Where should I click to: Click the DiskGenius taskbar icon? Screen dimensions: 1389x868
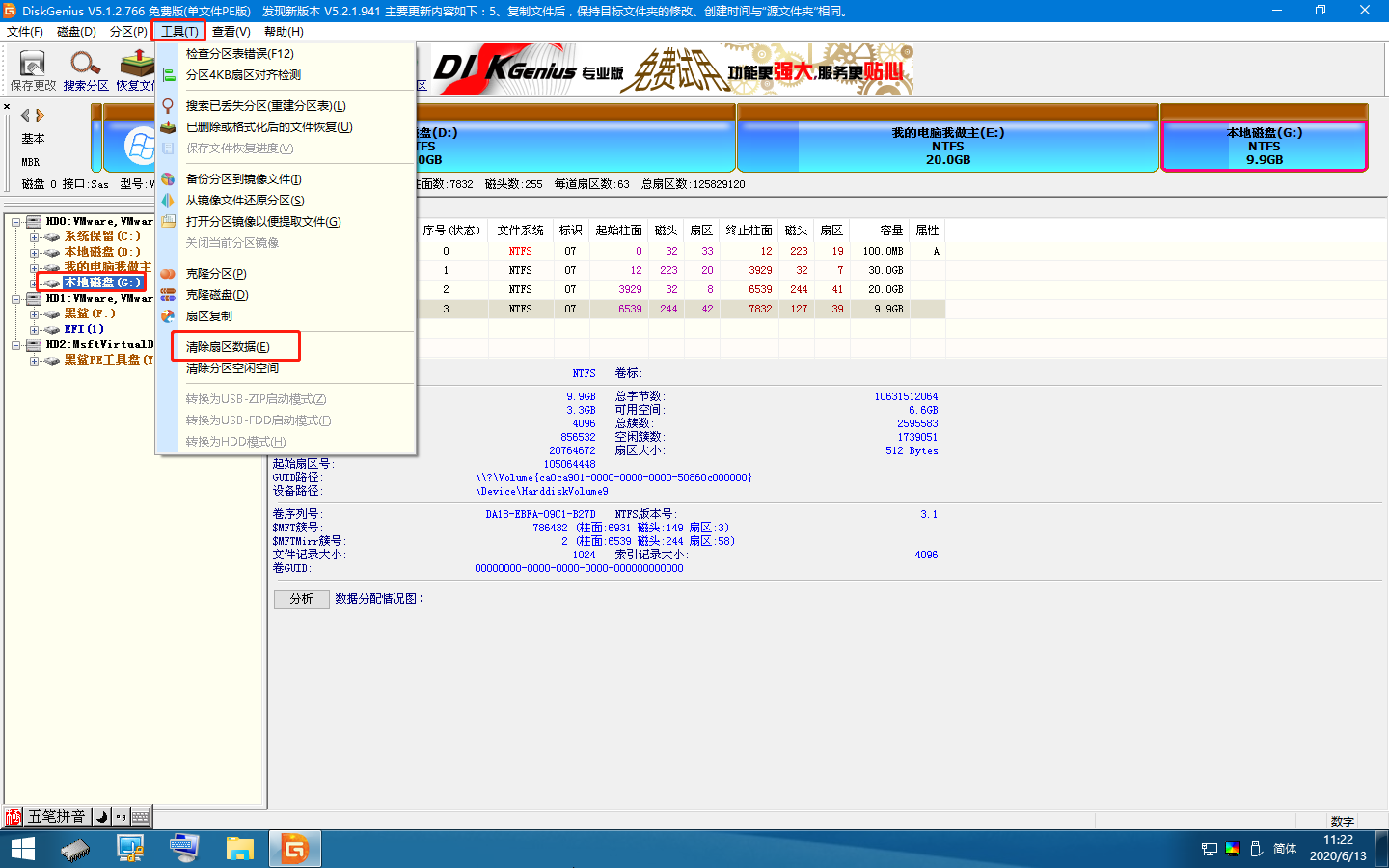coord(294,849)
